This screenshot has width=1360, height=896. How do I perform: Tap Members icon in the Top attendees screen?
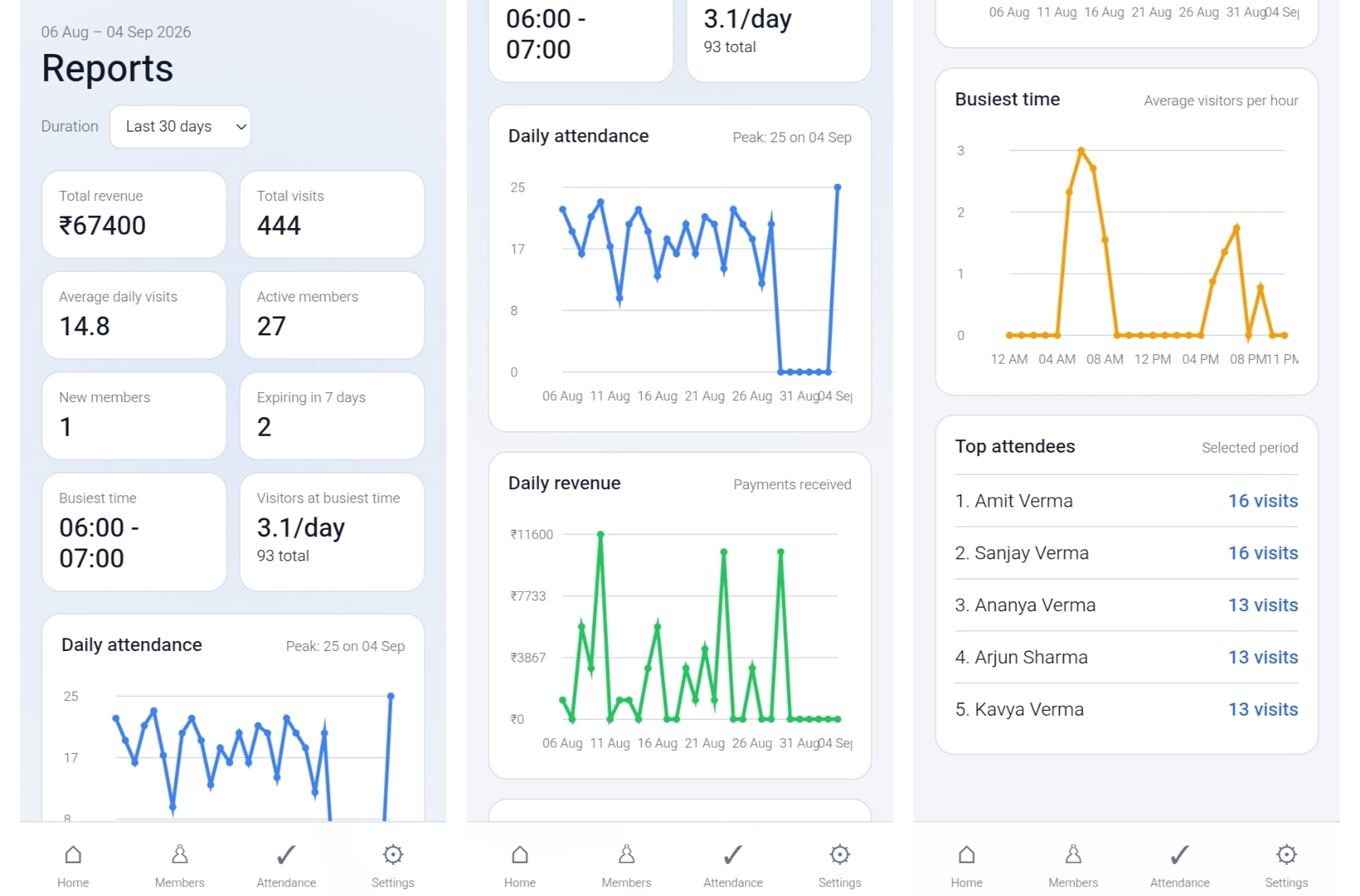[x=1073, y=855]
